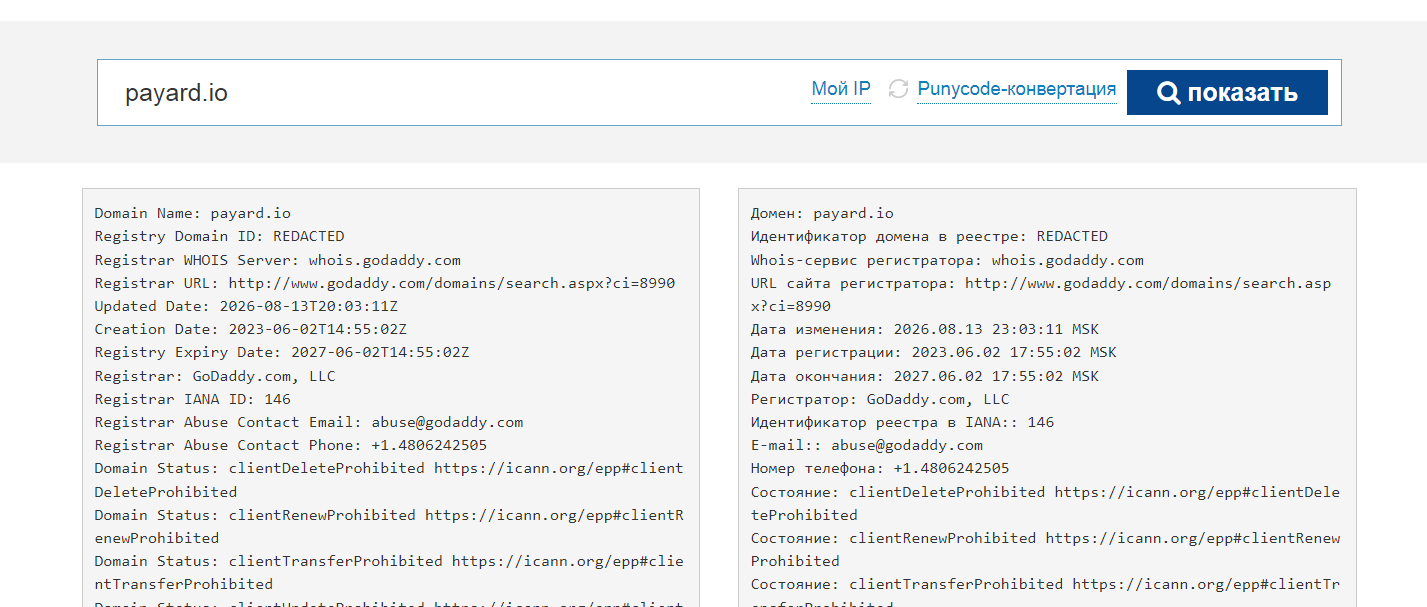This screenshot has width=1427, height=607.
Task: Select the "E-mail:: abuse@godaddy.com" line
Action: coord(867,445)
